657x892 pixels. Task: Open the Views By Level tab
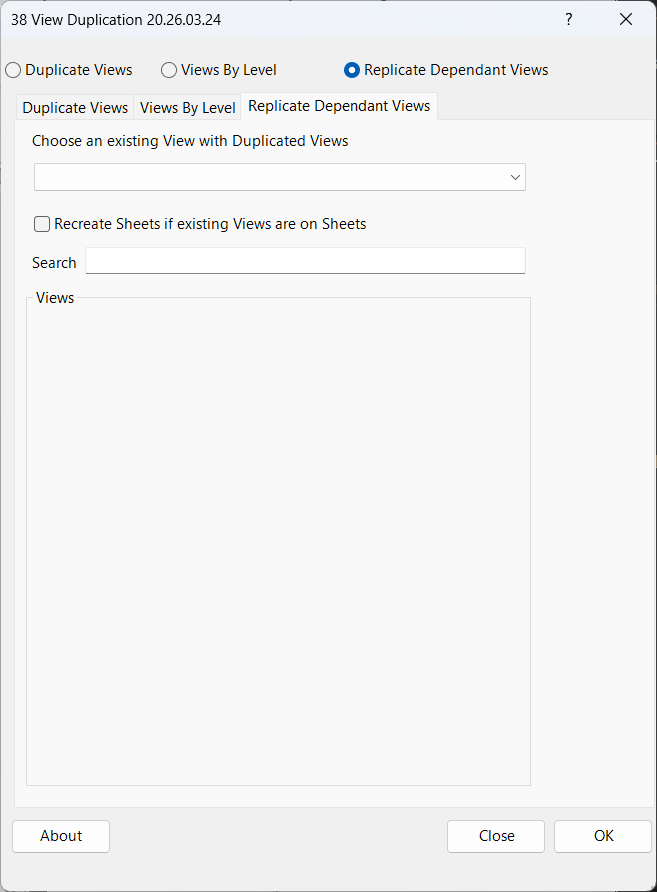(x=188, y=107)
